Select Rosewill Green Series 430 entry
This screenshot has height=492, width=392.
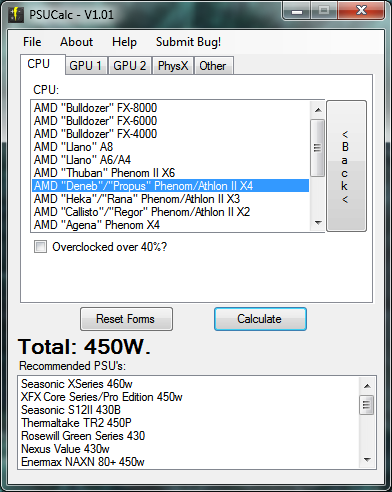188,436
